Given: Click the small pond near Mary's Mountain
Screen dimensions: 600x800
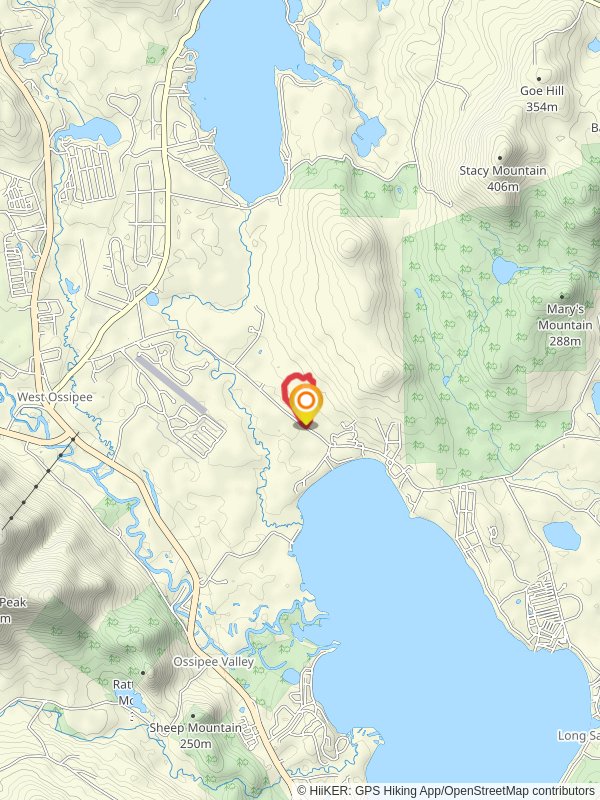Looking at the screenshot, I should pos(504,270).
